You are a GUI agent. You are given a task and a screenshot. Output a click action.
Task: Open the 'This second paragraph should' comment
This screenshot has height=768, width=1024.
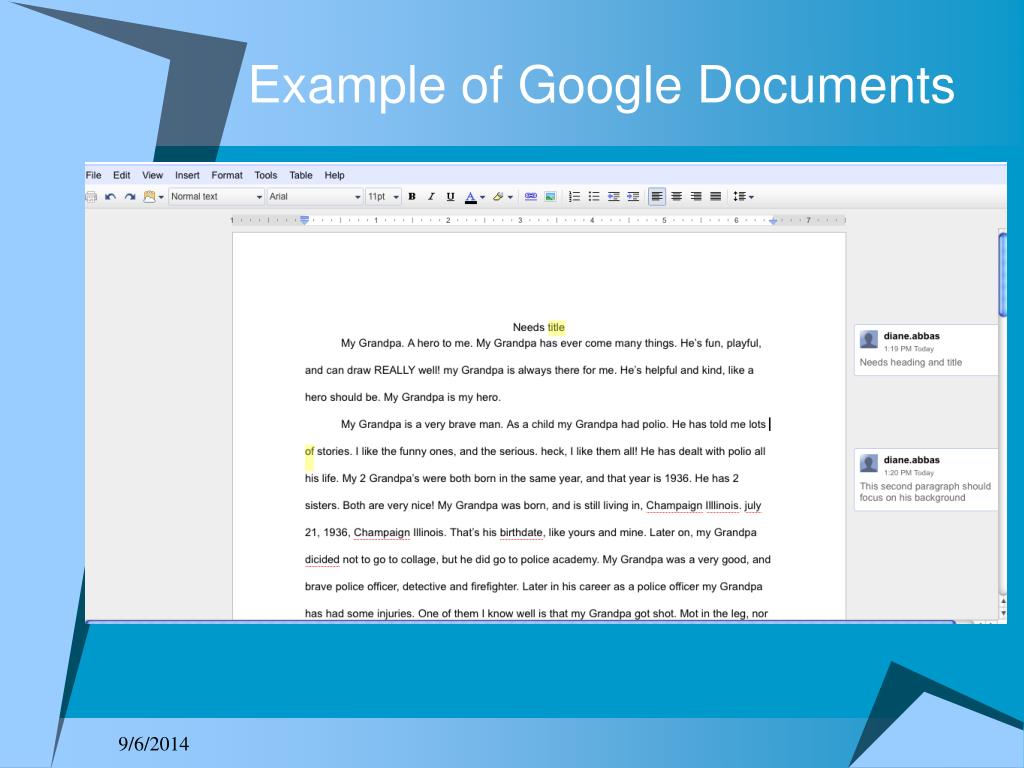point(925,479)
